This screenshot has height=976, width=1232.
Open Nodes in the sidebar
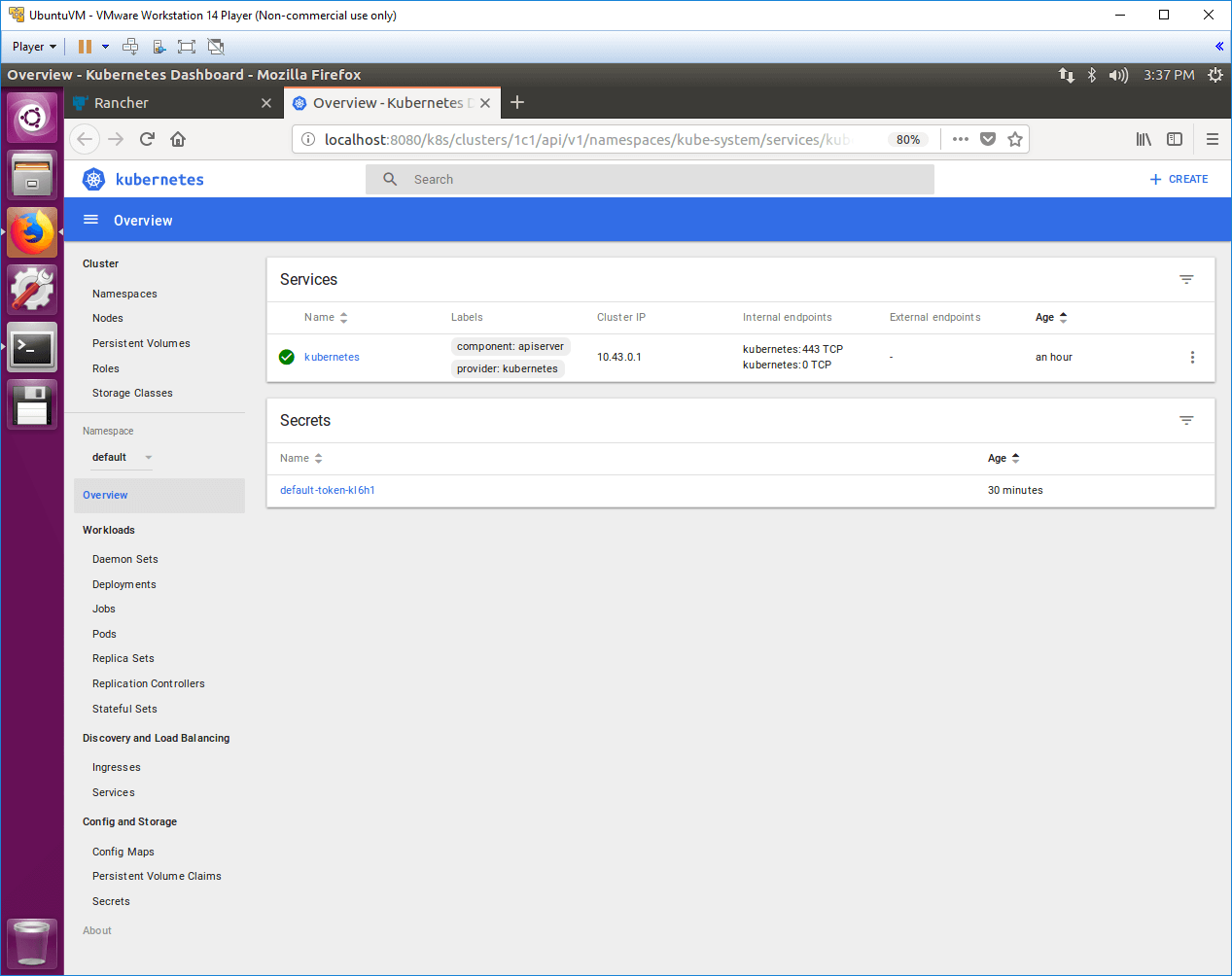coord(108,318)
